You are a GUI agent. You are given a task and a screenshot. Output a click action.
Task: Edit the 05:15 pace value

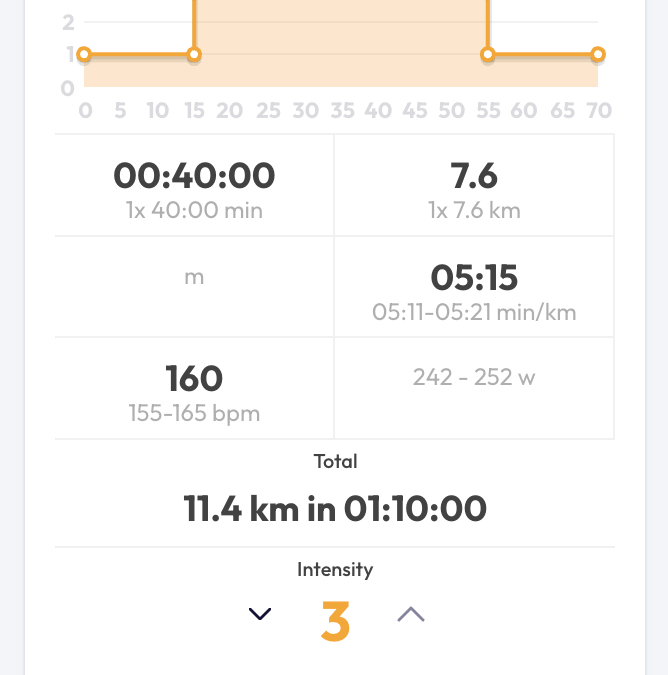click(x=474, y=277)
